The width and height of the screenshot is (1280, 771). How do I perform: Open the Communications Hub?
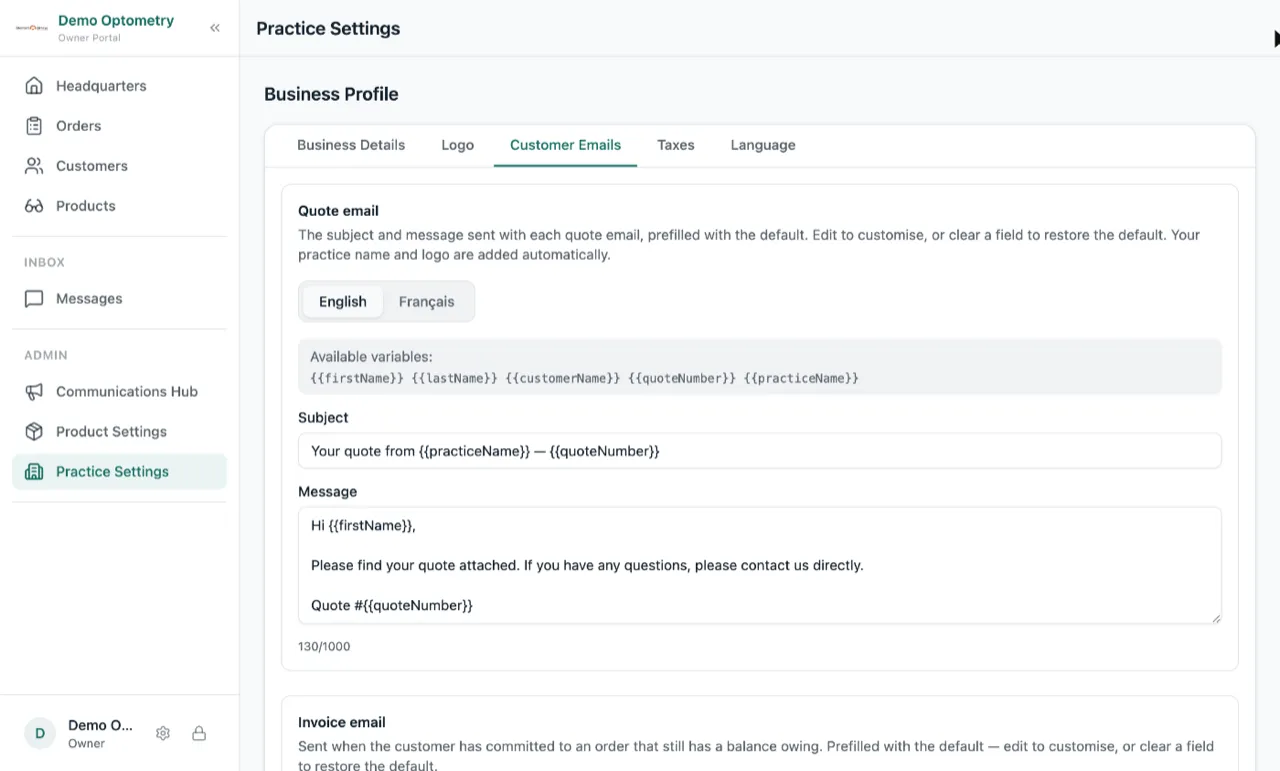coord(119,392)
